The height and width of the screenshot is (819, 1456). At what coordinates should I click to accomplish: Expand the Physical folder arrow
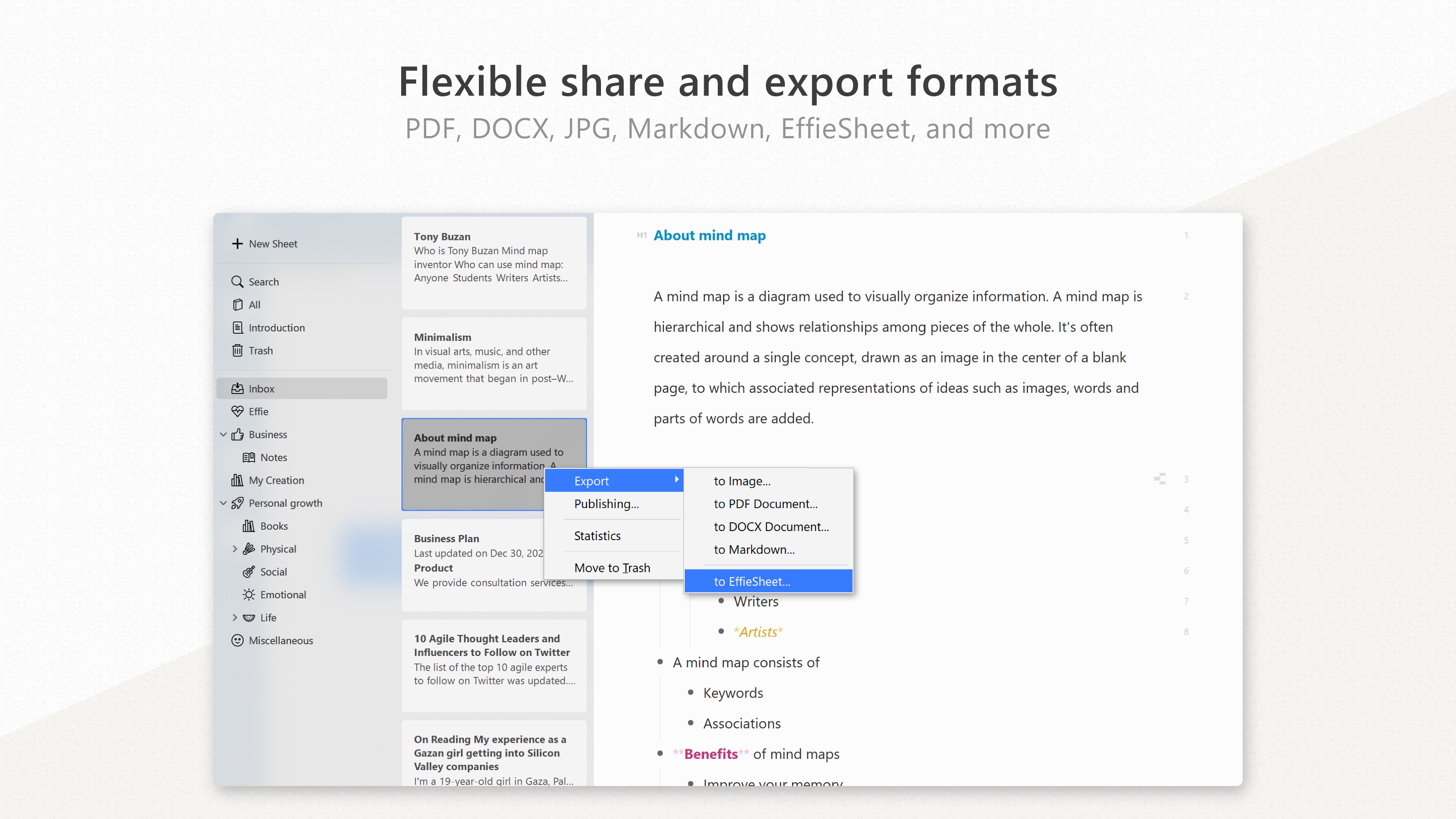[235, 549]
